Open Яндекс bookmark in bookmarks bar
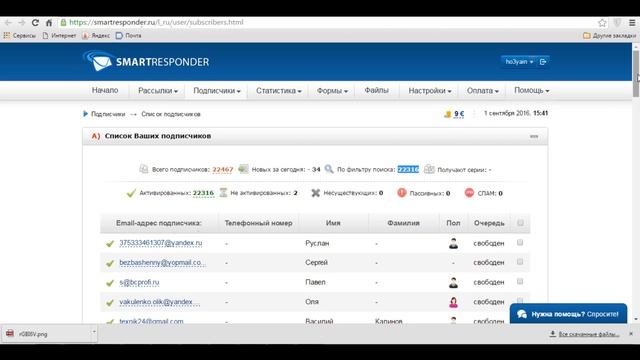640x360 pixels. coord(96,36)
